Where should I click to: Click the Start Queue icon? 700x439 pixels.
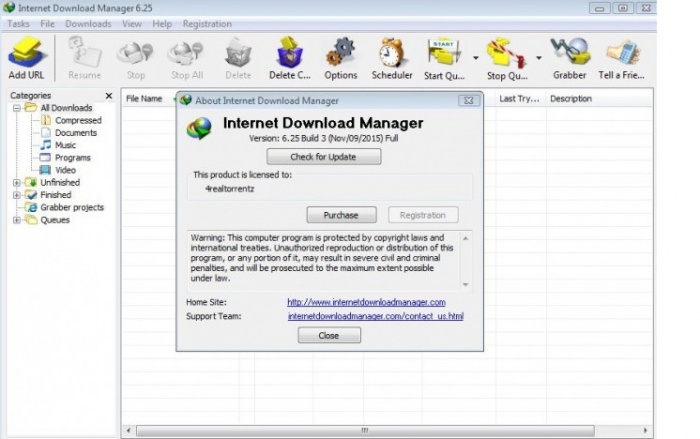coord(444,59)
